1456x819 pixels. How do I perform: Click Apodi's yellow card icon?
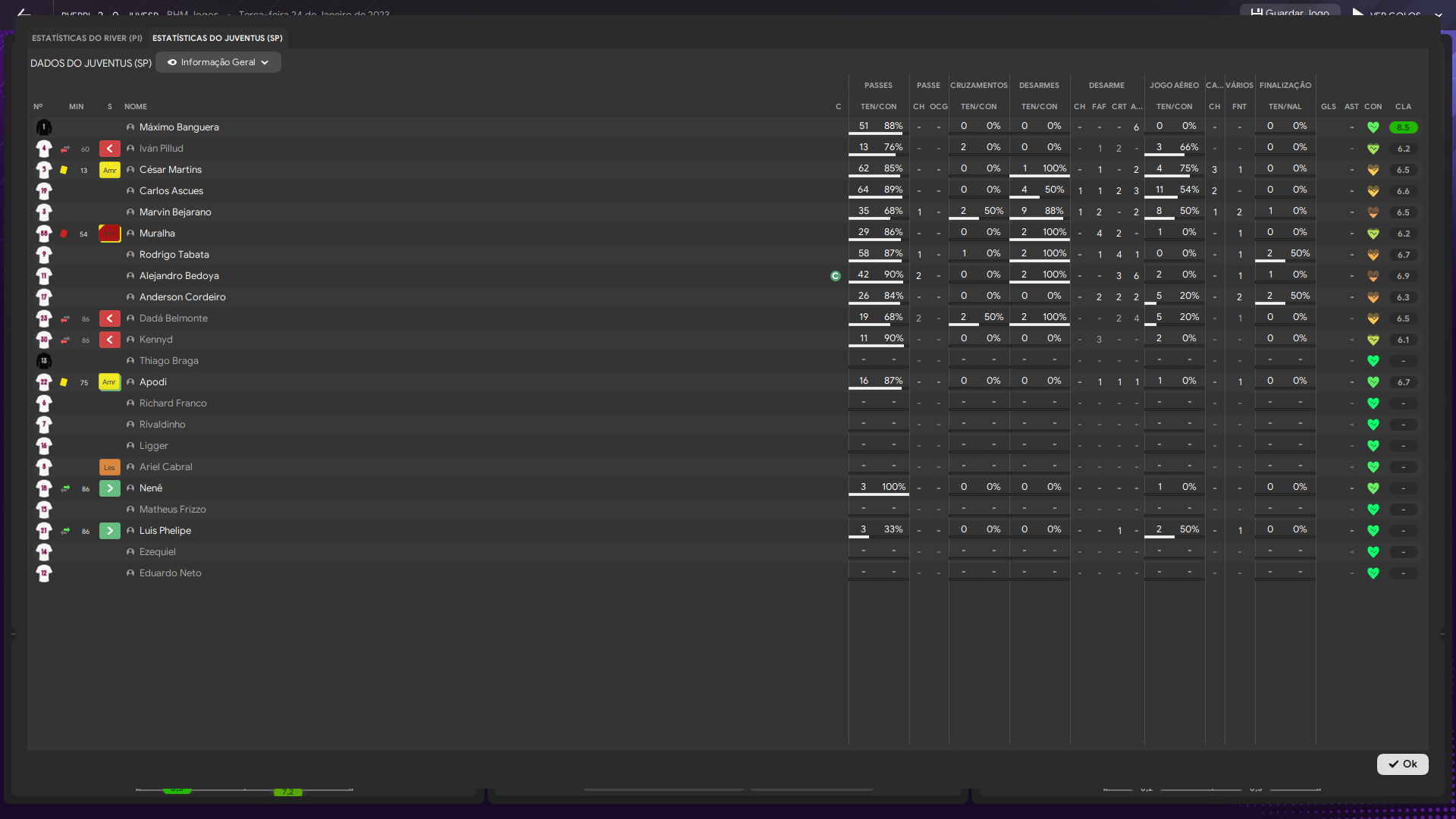[64, 382]
